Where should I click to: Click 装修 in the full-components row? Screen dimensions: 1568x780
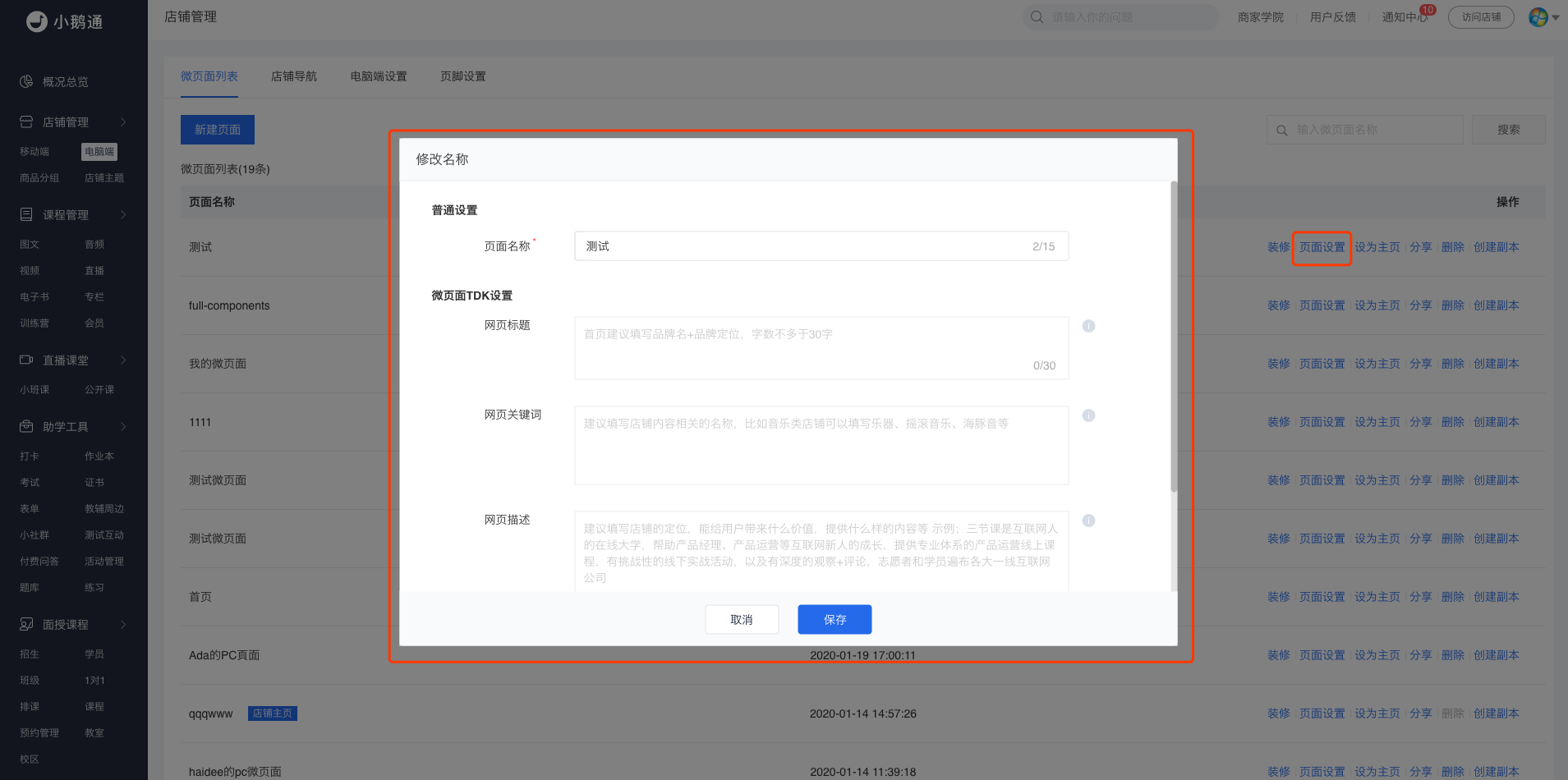[1278, 305]
